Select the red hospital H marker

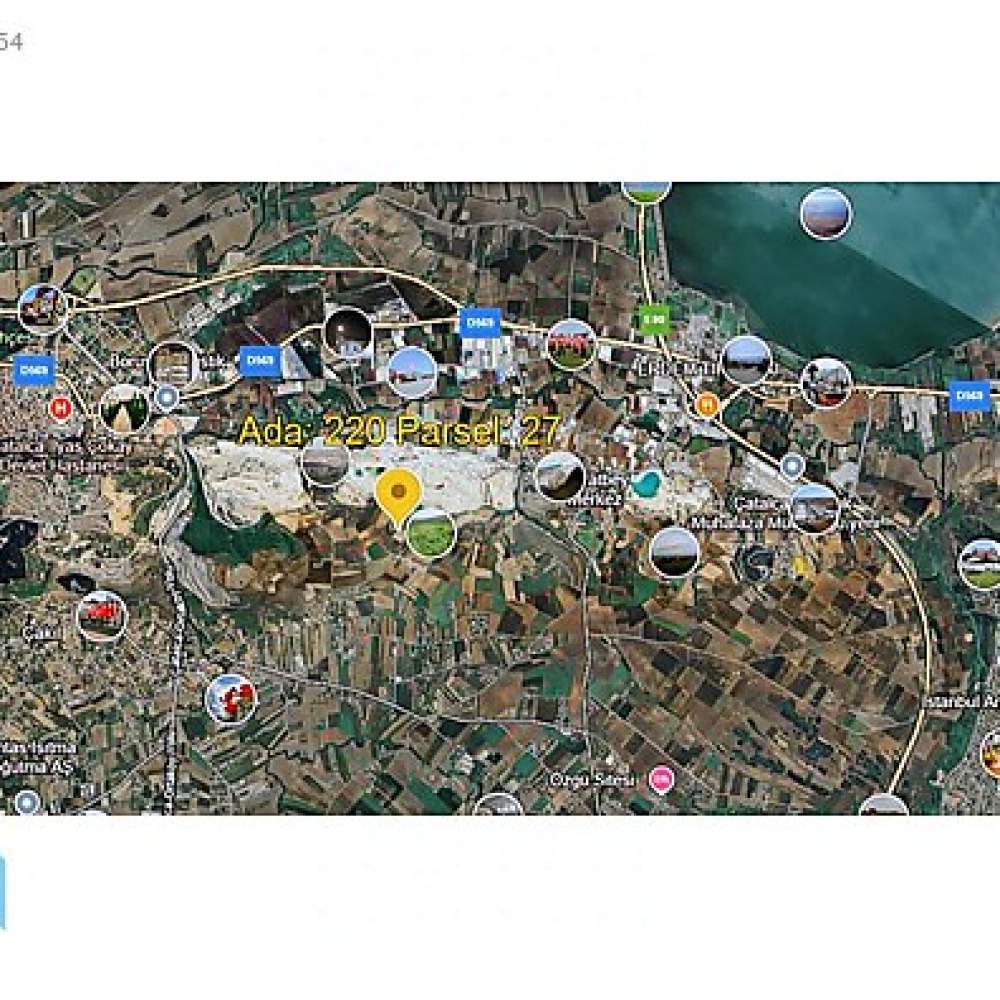coord(61,407)
